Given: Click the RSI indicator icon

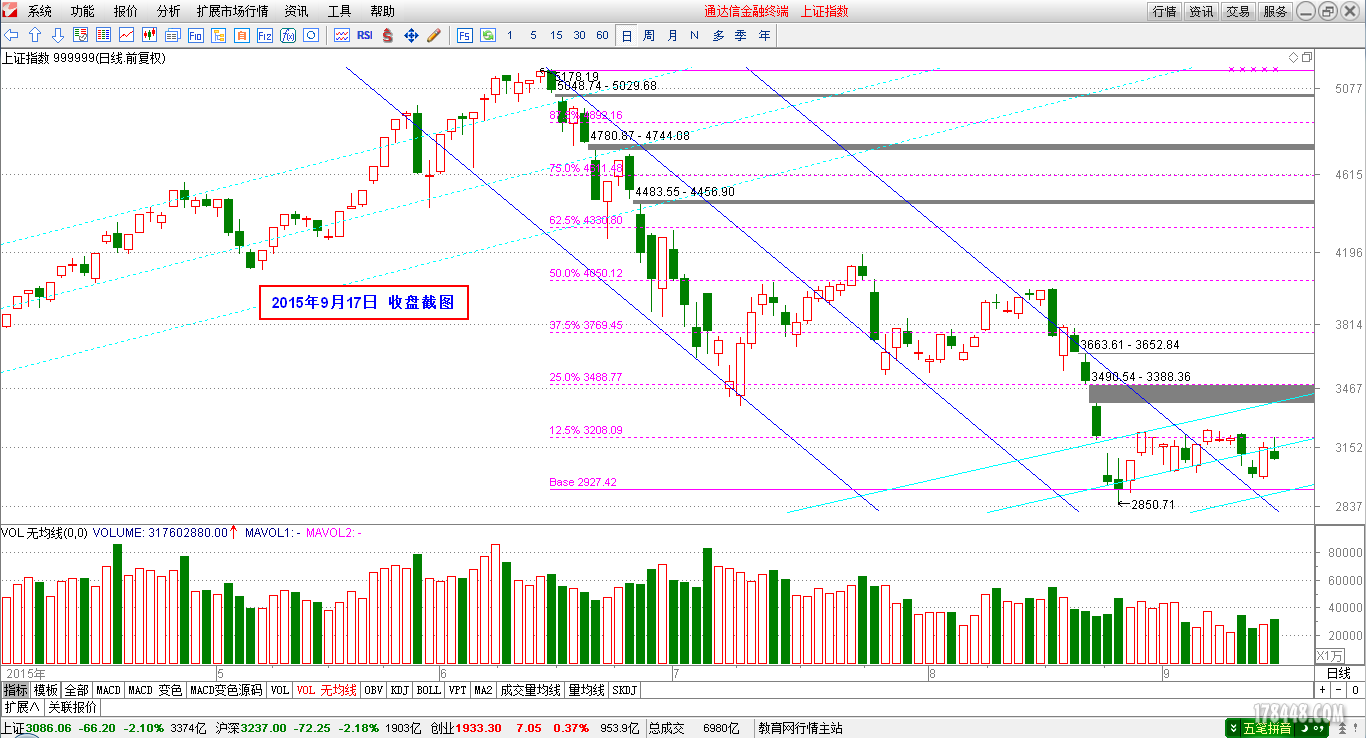Looking at the screenshot, I should pyautogui.click(x=365, y=35).
